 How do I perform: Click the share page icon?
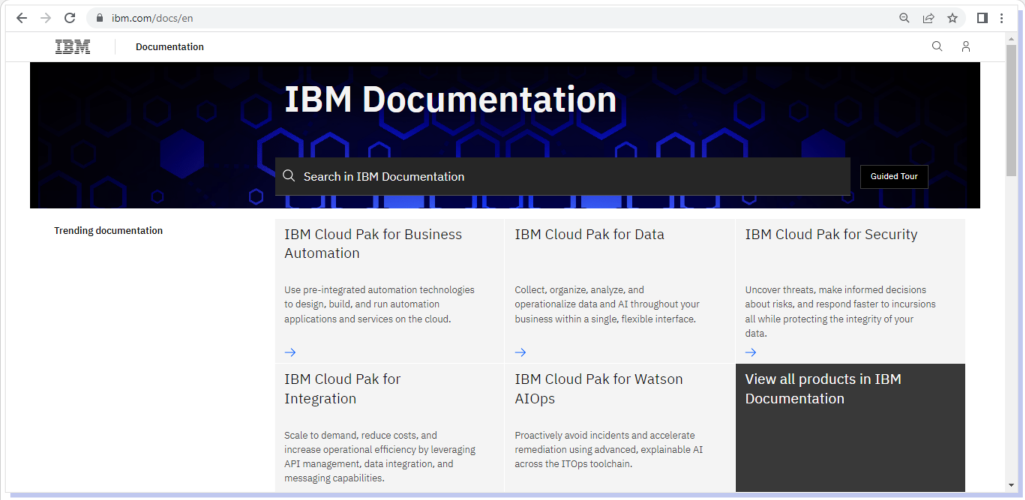[928, 18]
